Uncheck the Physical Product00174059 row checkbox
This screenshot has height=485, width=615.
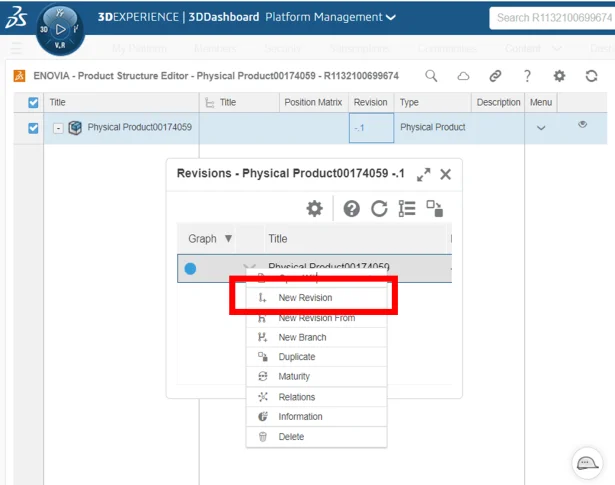pos(33,128)
